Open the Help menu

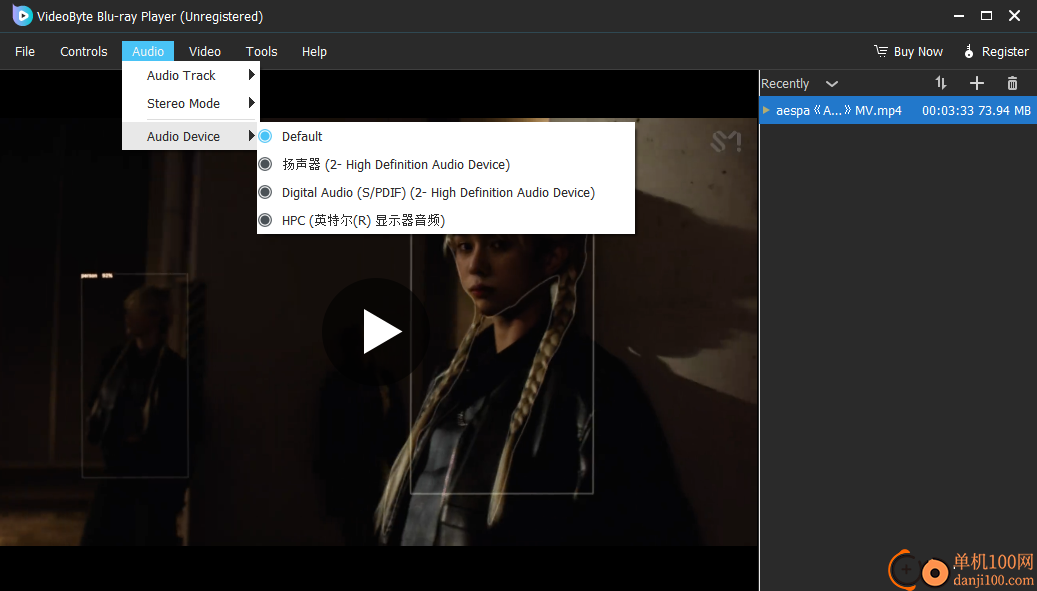pyautogui.click(x=314, y=52)
